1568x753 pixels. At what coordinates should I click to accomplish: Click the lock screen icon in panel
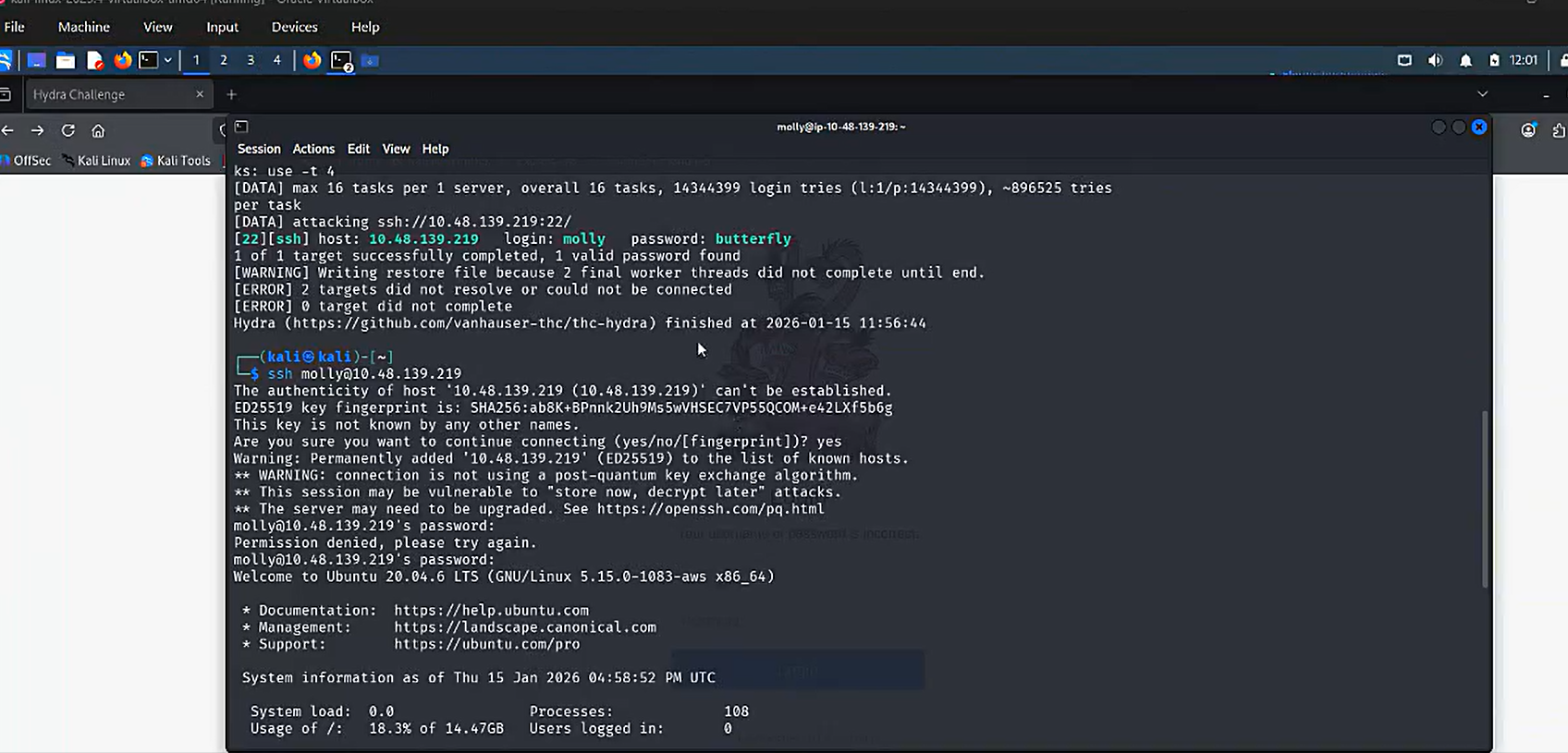point(1563,61)
